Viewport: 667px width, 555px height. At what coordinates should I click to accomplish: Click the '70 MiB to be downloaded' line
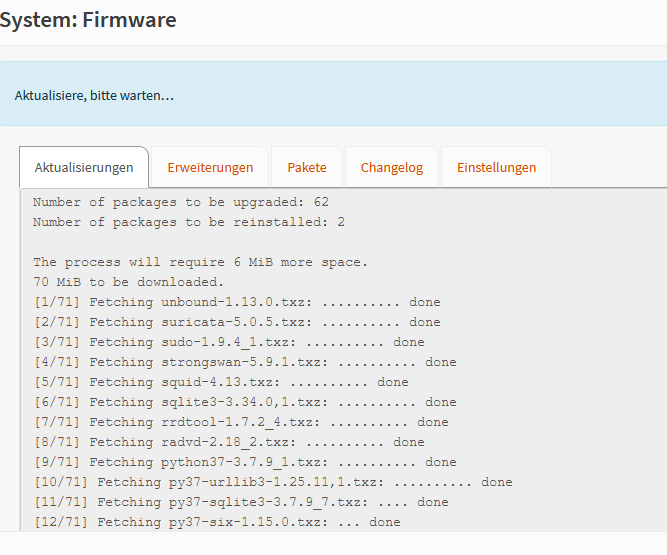click(128, 282)
